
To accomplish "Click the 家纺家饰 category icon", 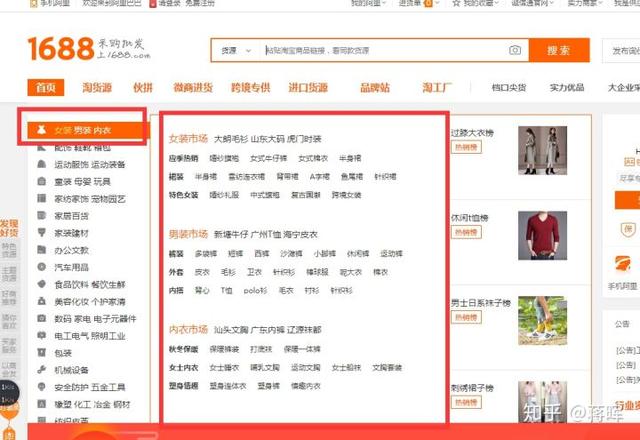I will coord(41,199).
